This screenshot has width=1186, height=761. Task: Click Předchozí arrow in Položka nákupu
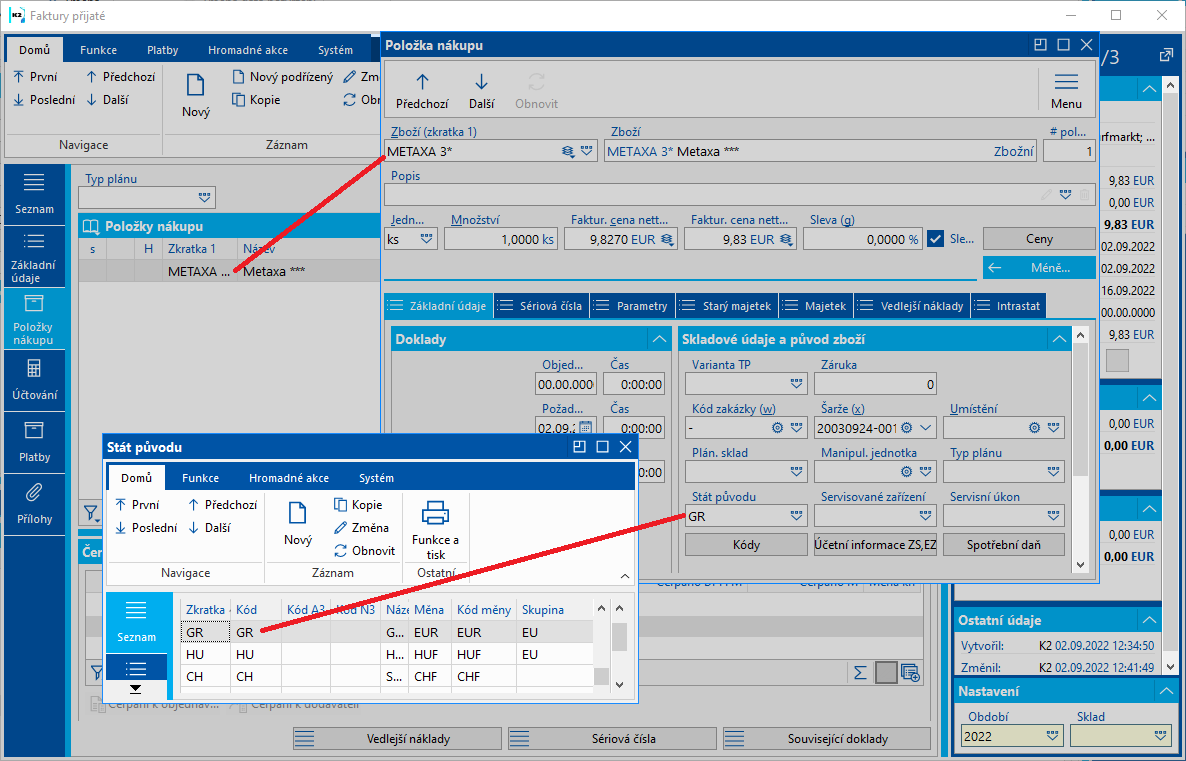click(x=422, y=82)
